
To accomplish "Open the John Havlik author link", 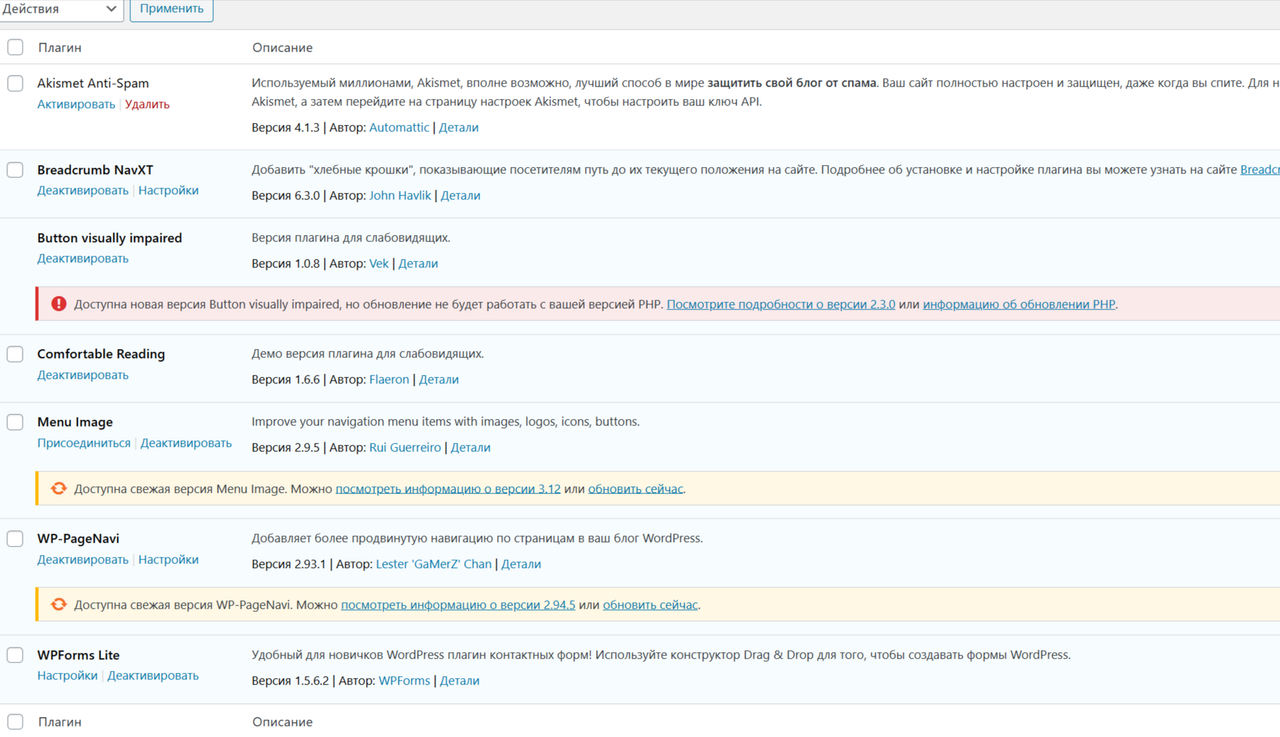I will point(400,195).
